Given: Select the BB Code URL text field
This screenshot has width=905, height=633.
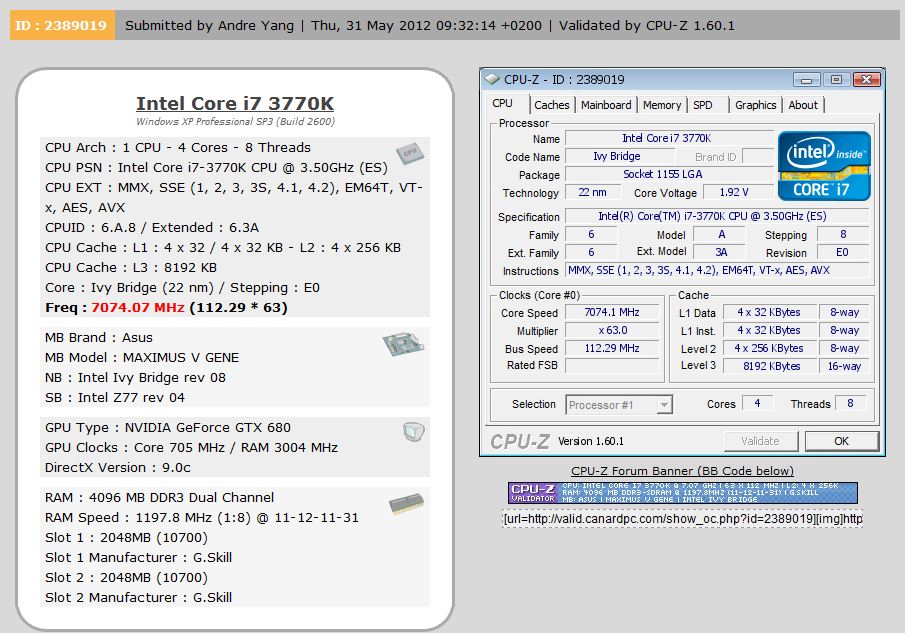Looking at the screenshot, I should (x=692, y=518).
